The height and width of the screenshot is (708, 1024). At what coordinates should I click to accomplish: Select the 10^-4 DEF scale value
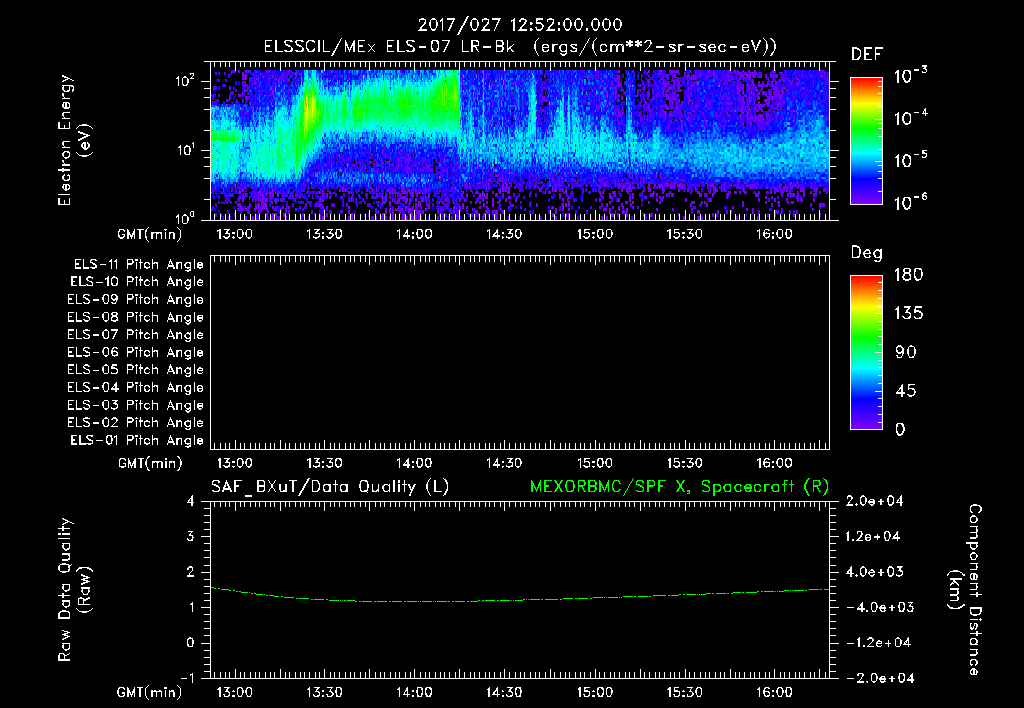(910, 117)
